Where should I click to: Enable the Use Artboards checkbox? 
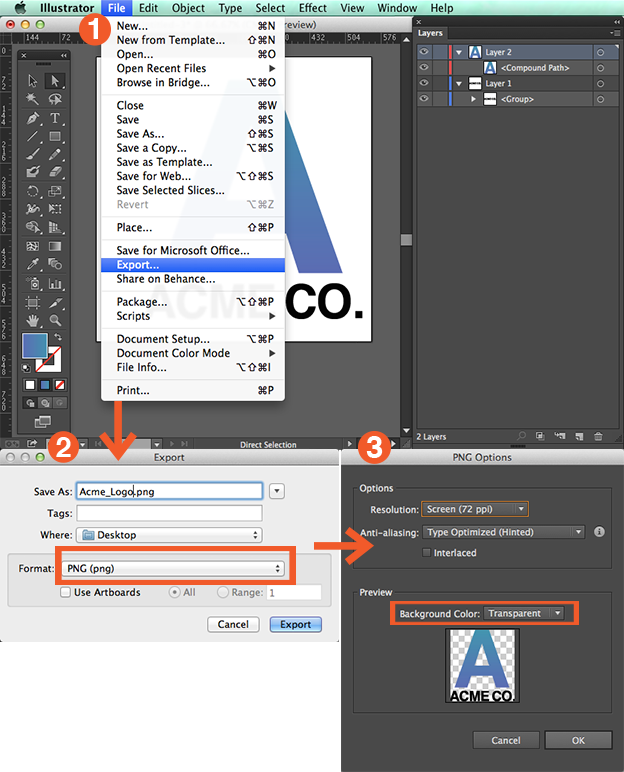click(x=66, y=593)
